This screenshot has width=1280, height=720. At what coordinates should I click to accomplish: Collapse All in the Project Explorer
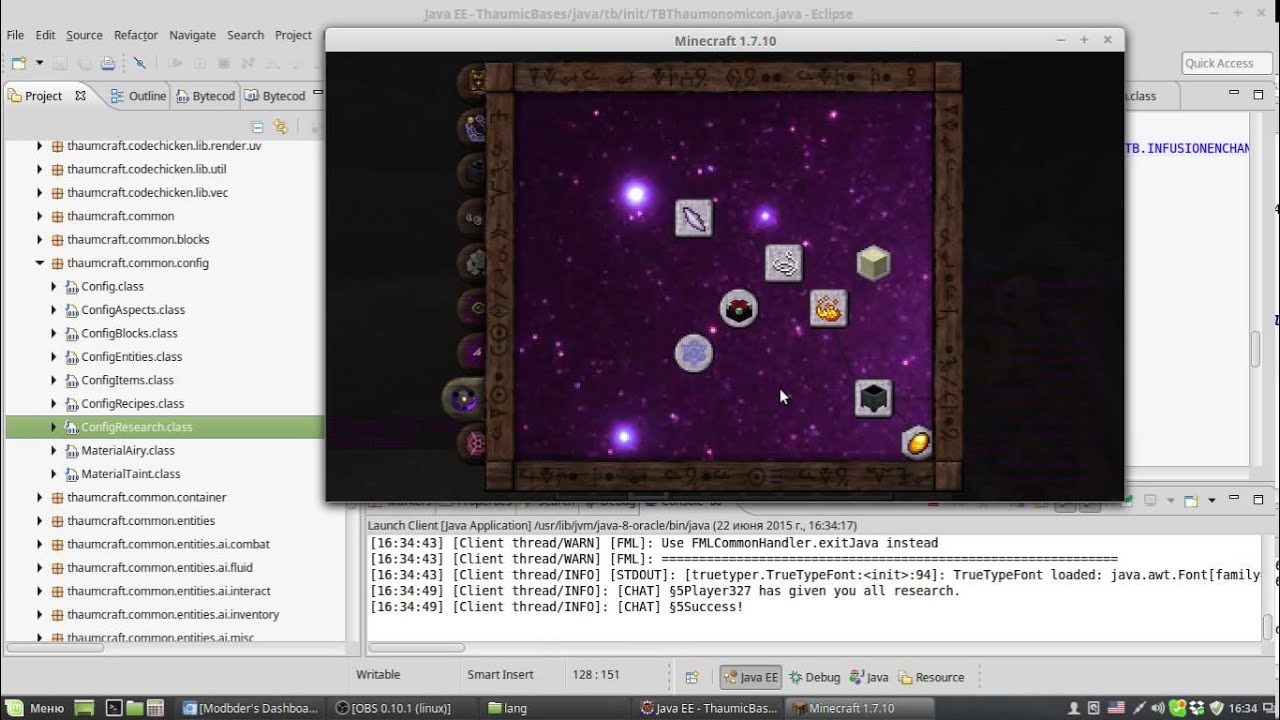[x=257, y=127]
